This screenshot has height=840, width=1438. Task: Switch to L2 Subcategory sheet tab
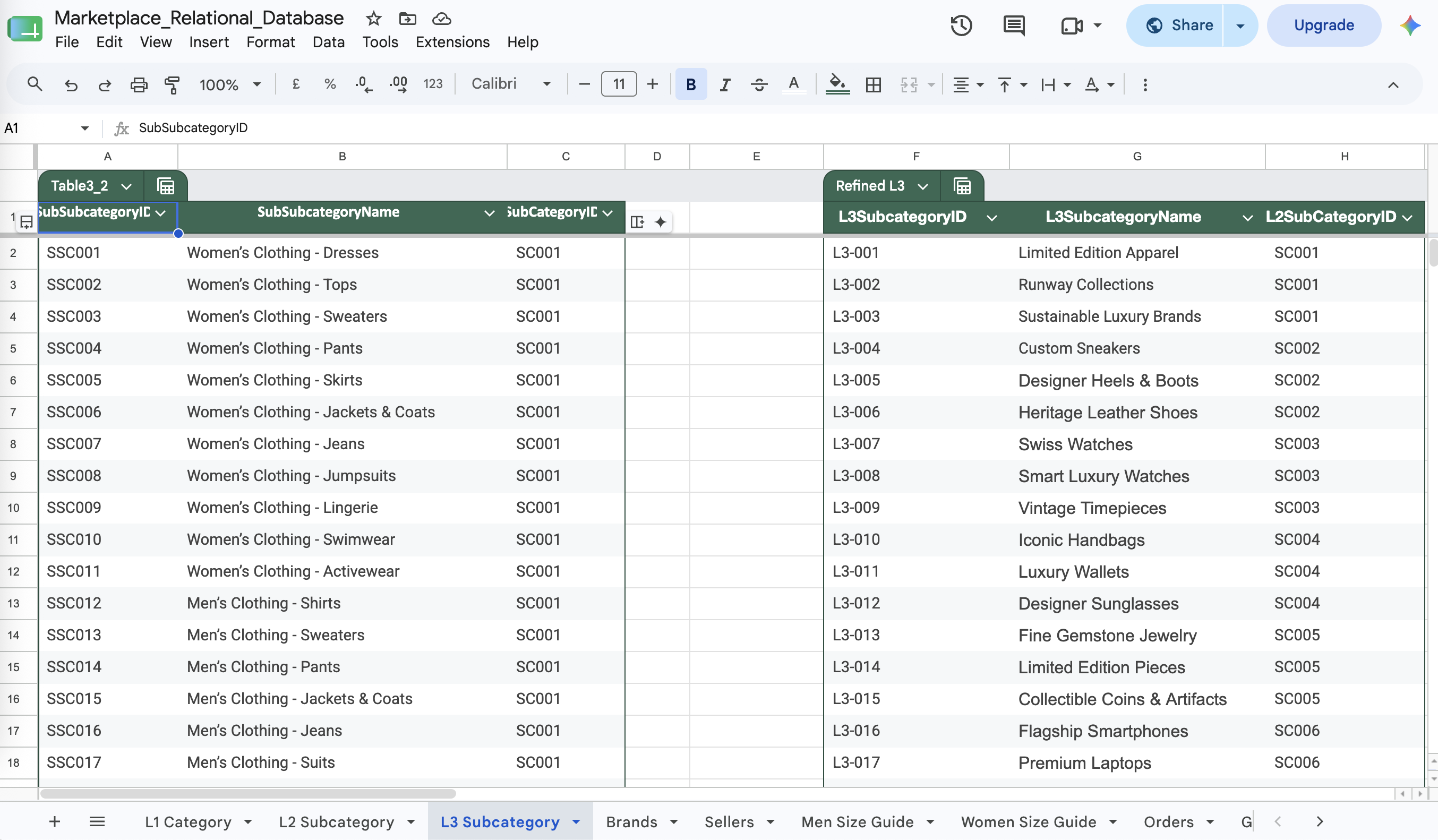pos(337,822)
